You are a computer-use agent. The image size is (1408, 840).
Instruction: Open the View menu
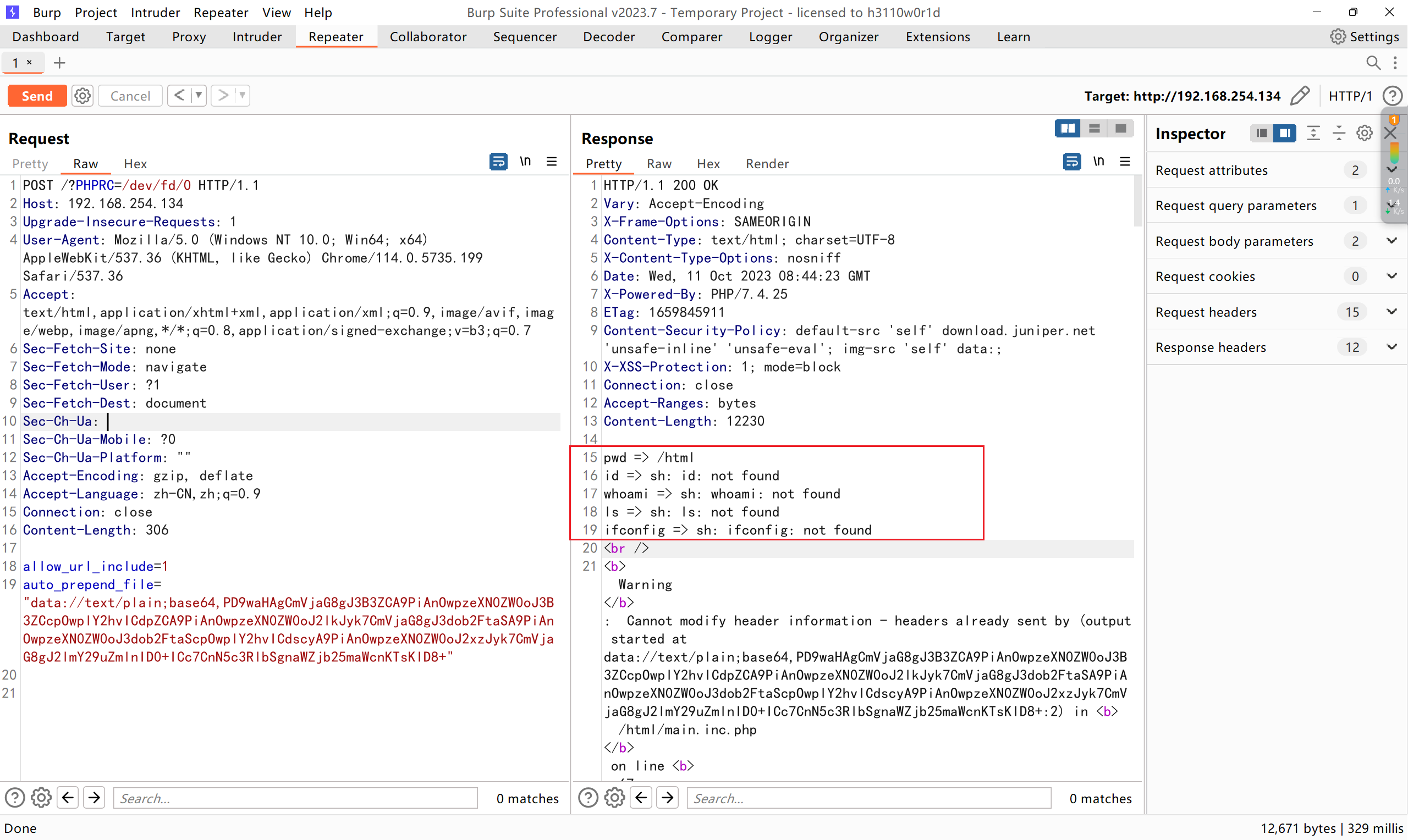276,13
